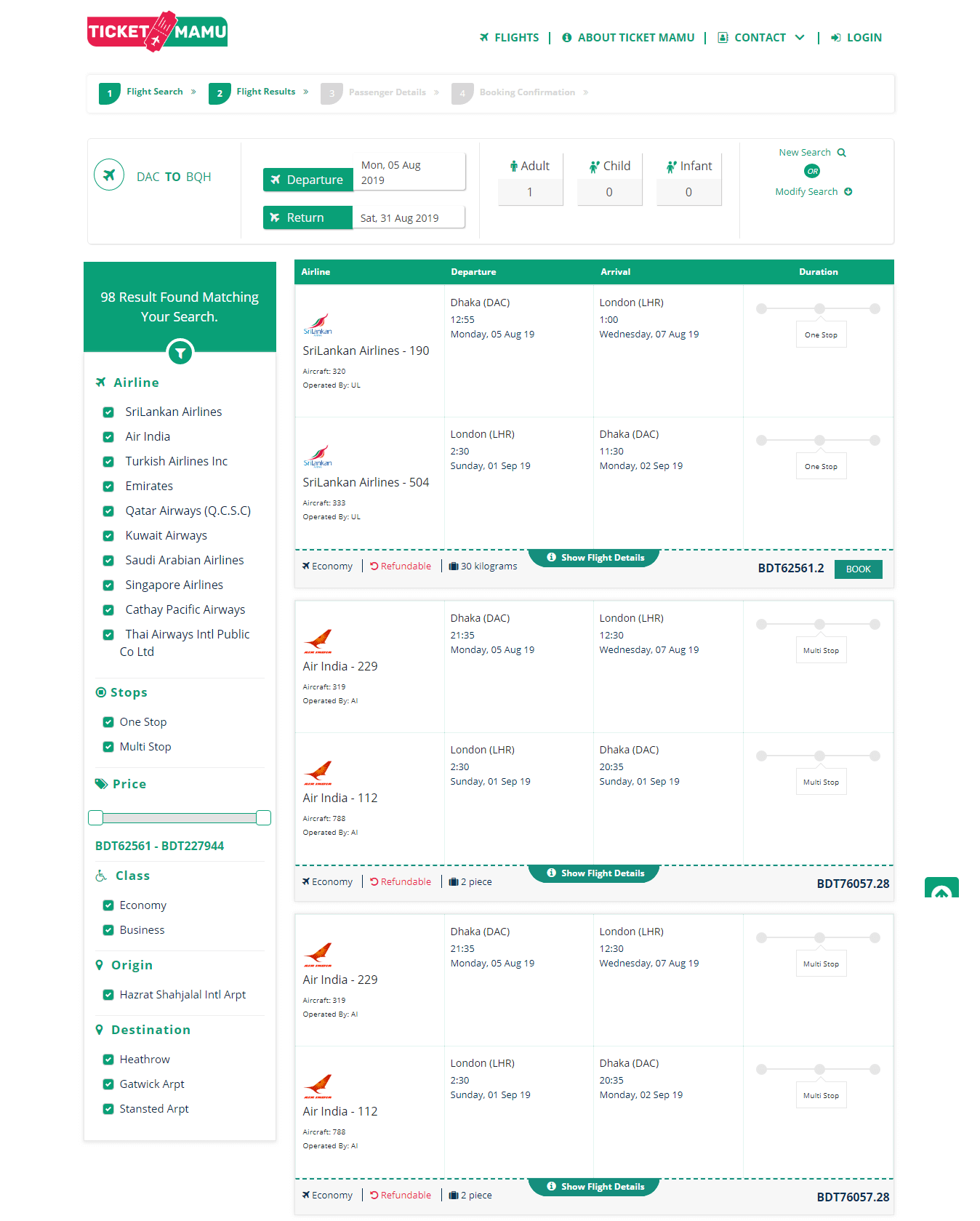The height and width of the screenshot is (1221, 980).
Task: Click the round airplane icon beside DAC TO BQH
Action: tap(109, 175)
